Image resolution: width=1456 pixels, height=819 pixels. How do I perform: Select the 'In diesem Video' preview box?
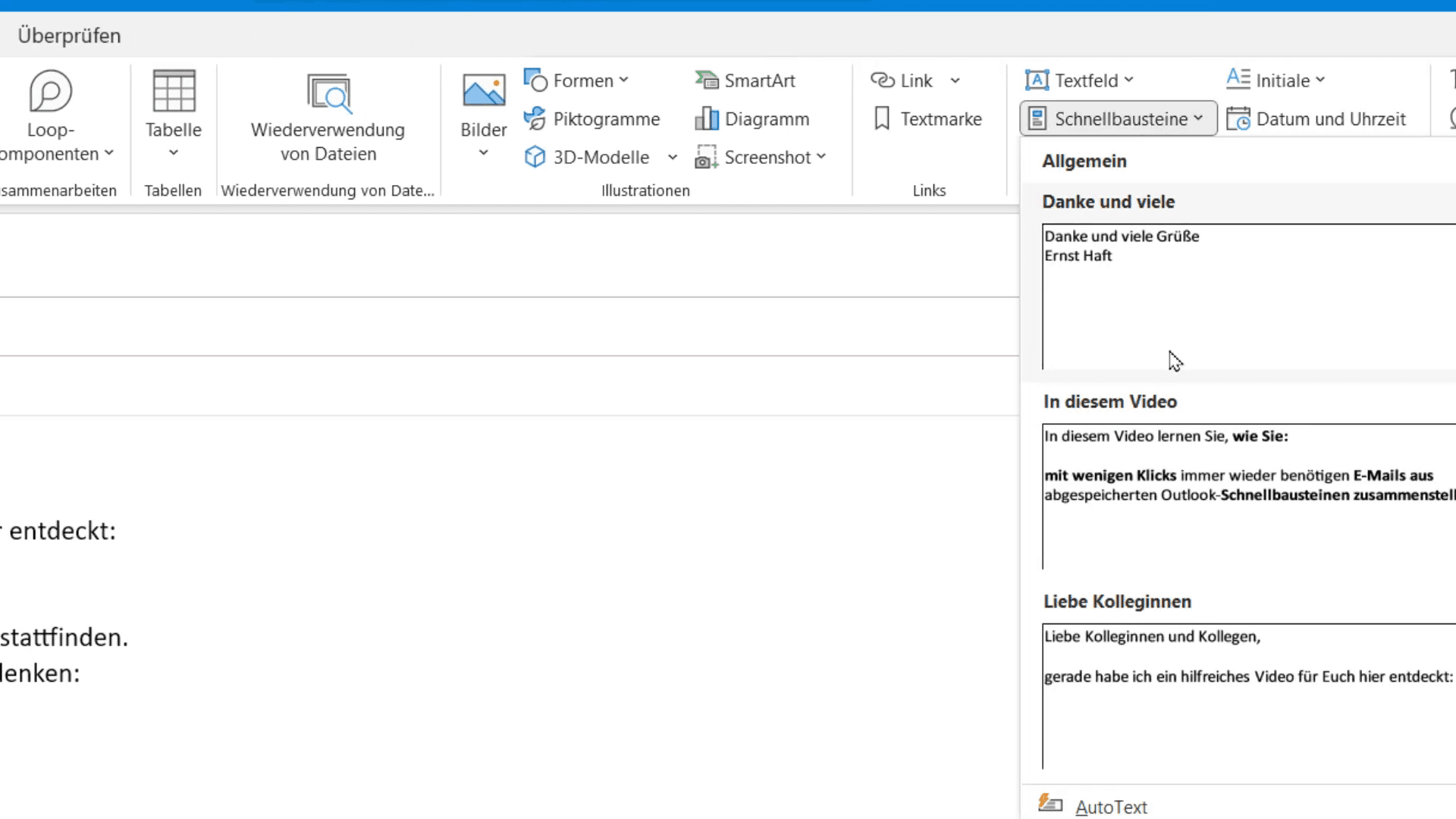1244,493
